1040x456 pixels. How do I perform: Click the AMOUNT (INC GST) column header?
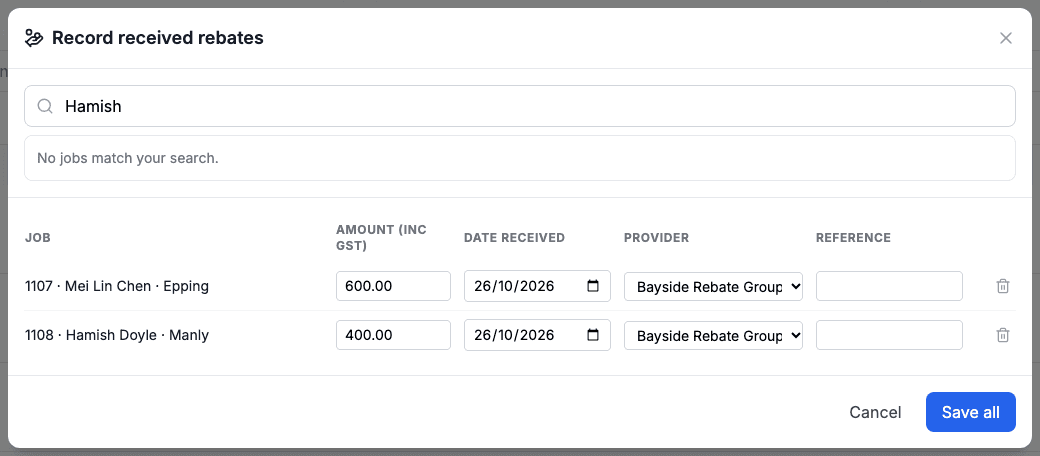pyautogui.click(x=381, y=237)
